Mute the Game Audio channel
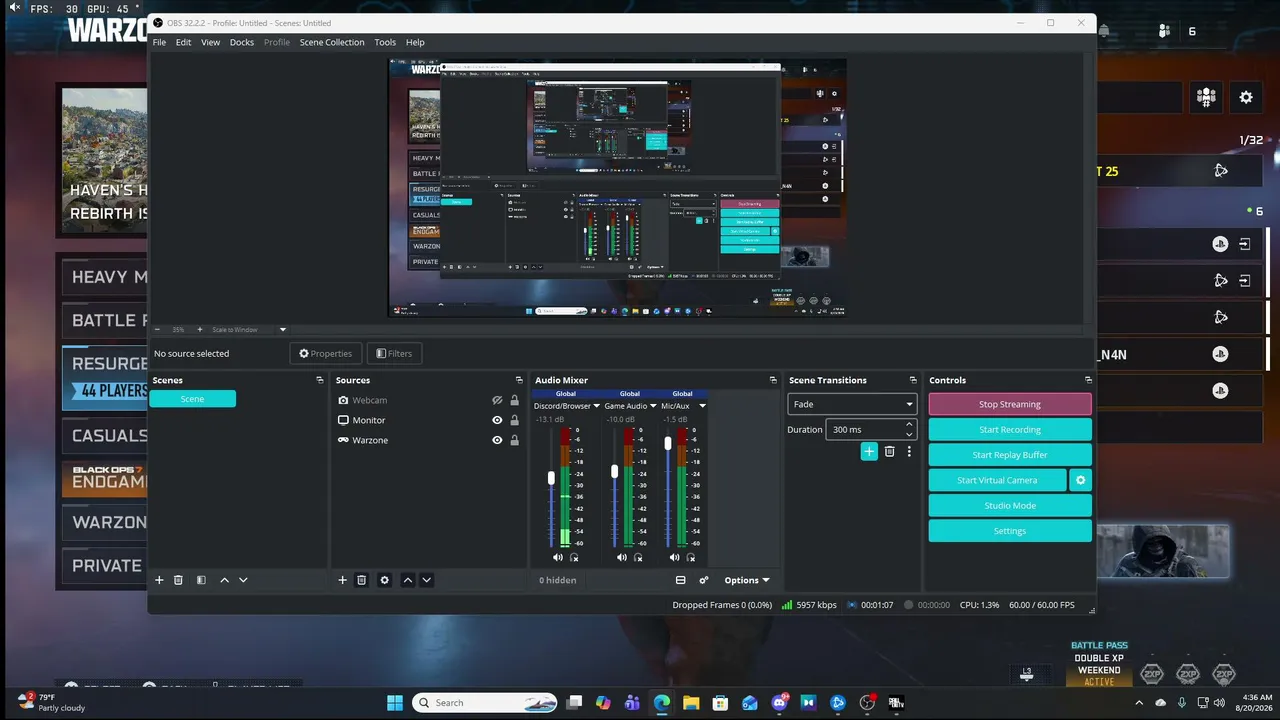 point(621,557)
